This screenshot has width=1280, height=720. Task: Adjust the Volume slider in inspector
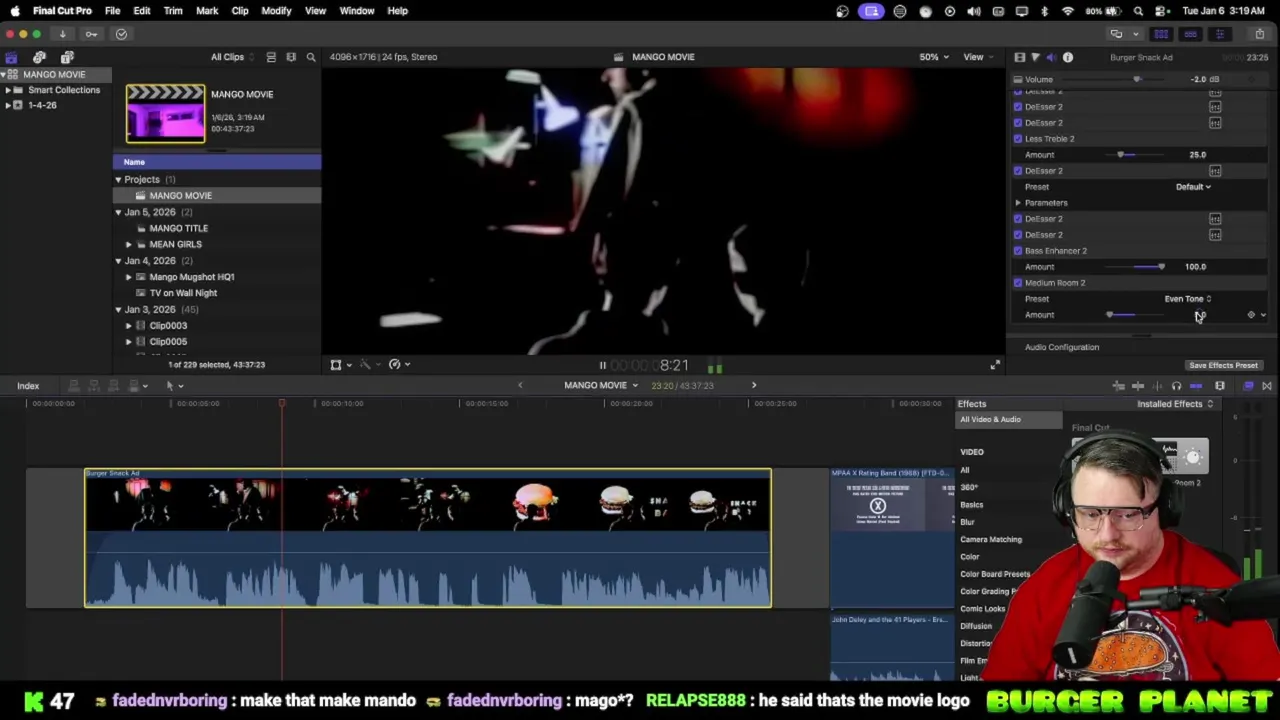pos(1138,80)
